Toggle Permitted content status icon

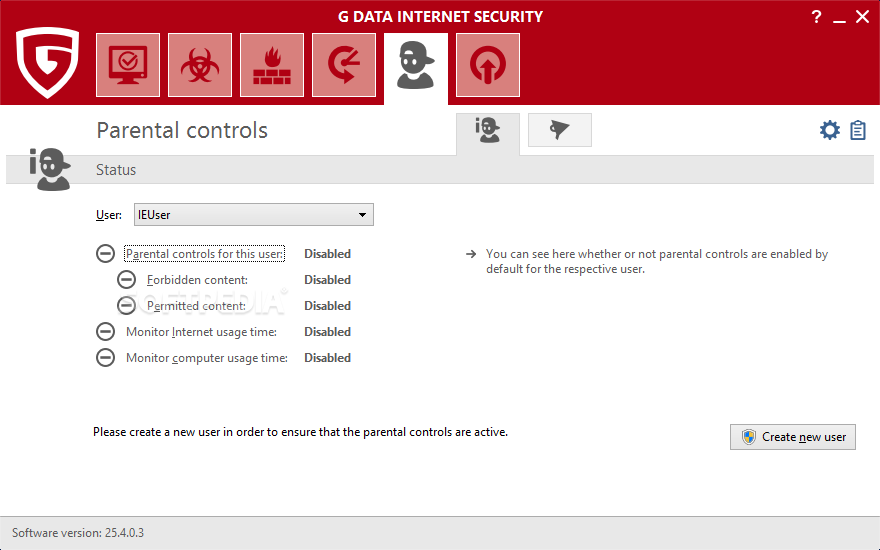coord(126,305)
